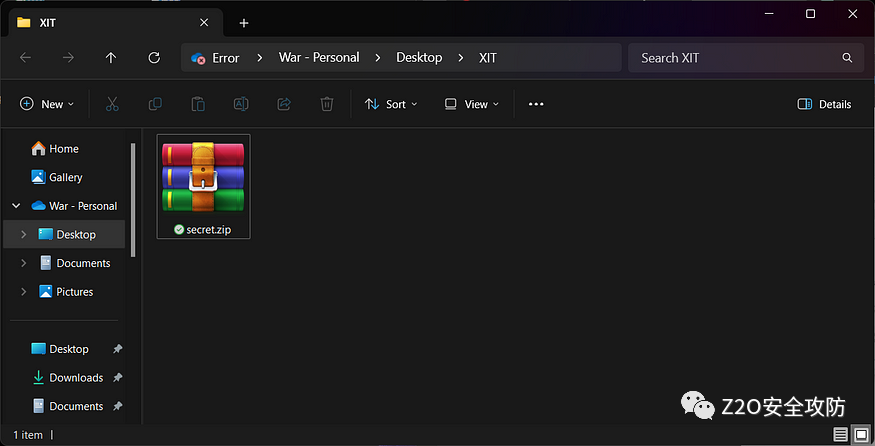The height and width of the screenshot is (446, 875).
Task: Click XIT breadcrumb in address bar
Action: pos(488,58)
